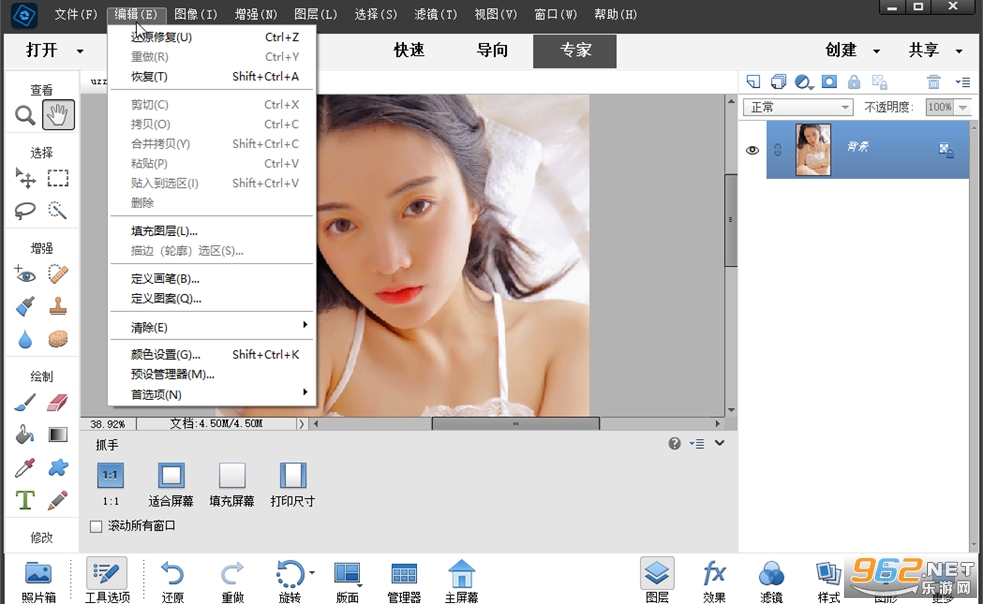Toggle layer link icon on background layer
Image resolution: width=983 pixels, height=604 pixels.
click(778, 151)
